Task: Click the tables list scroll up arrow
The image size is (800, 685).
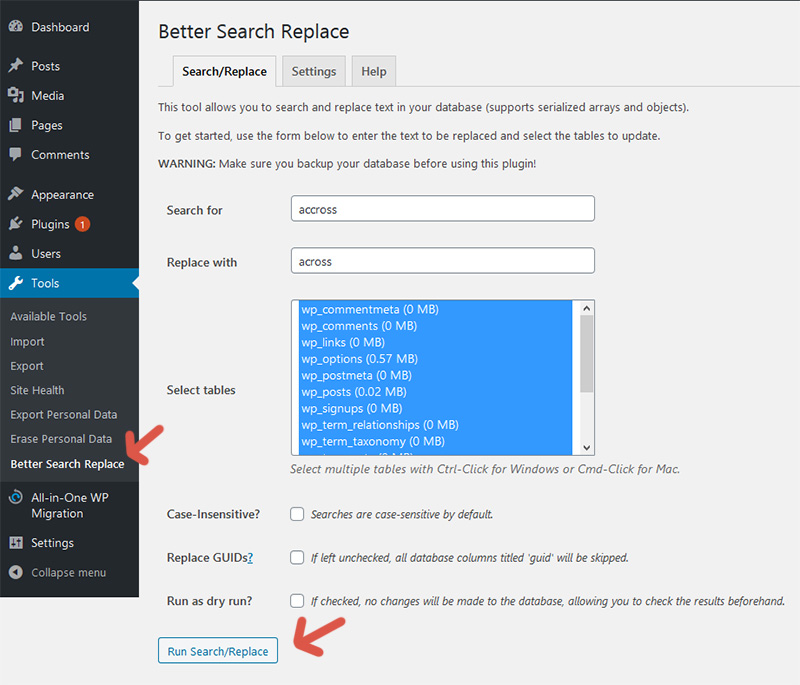Action: coord(587,308)
